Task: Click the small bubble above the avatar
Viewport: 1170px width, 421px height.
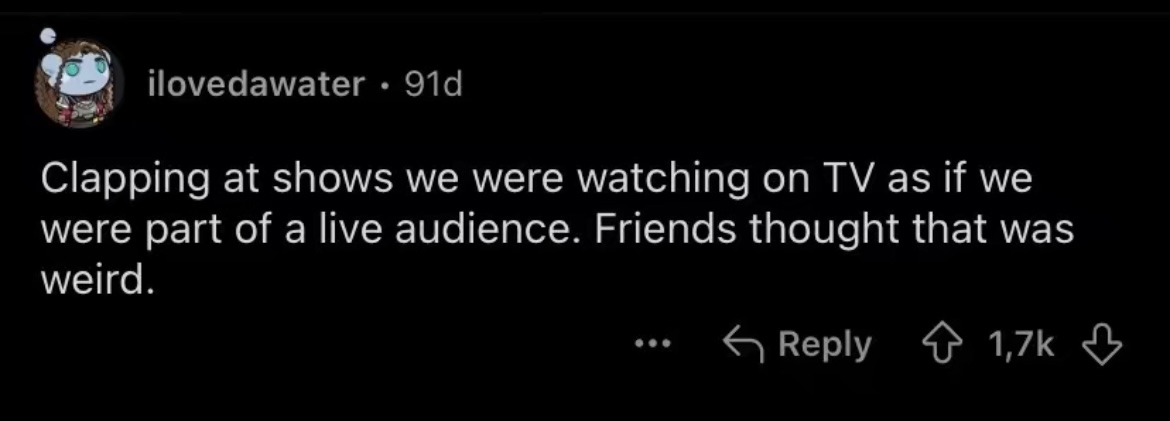Action: [x=46, y=37]
